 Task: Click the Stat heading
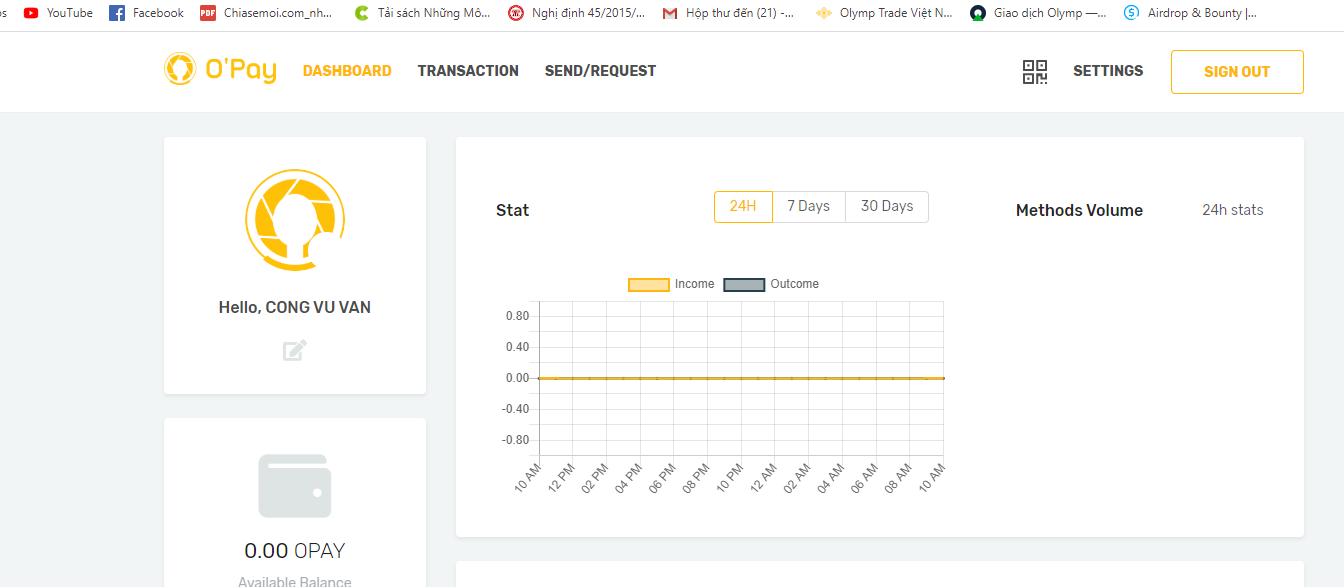coord(513,210)
